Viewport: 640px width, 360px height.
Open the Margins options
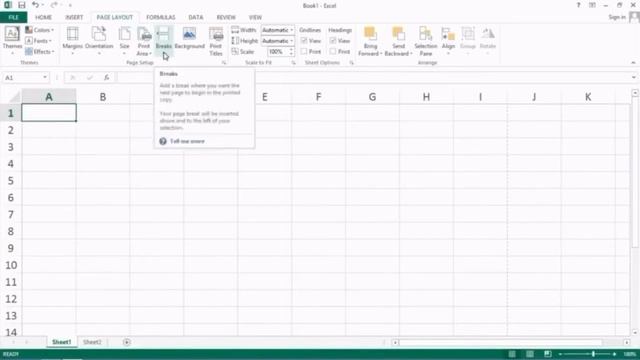(73, 40)
